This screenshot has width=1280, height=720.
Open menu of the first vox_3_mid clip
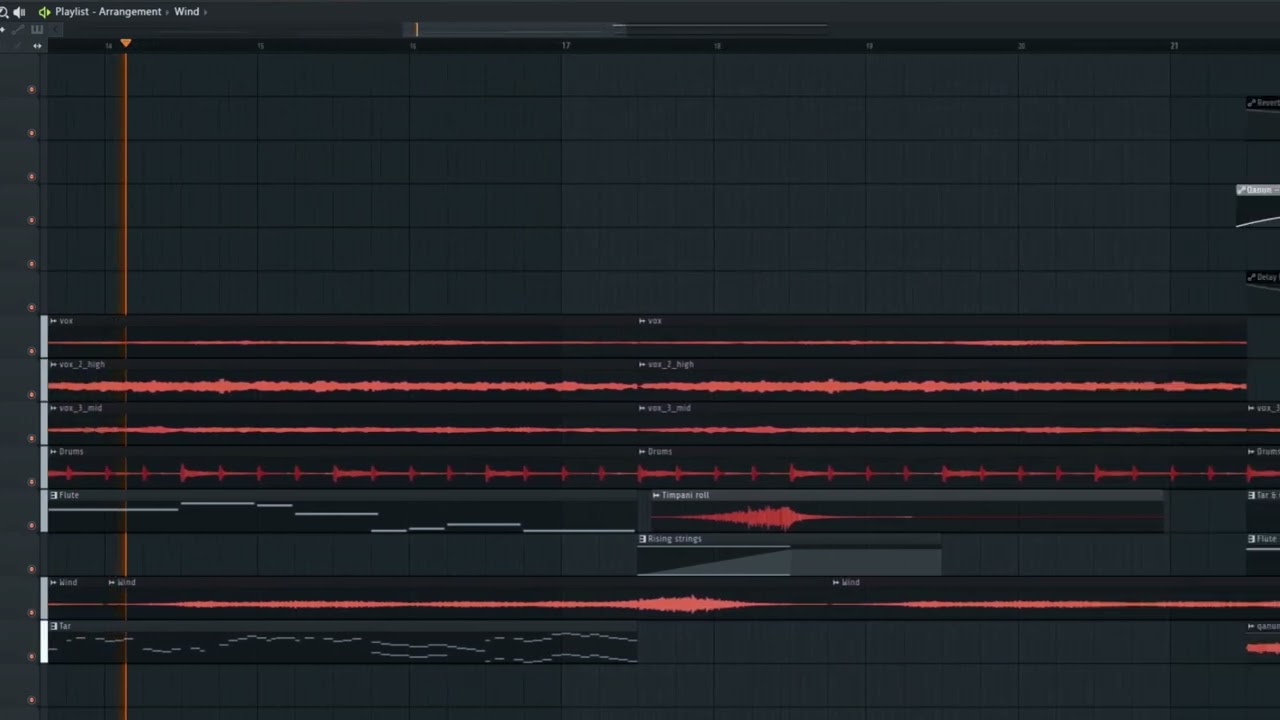click(54, 408)
